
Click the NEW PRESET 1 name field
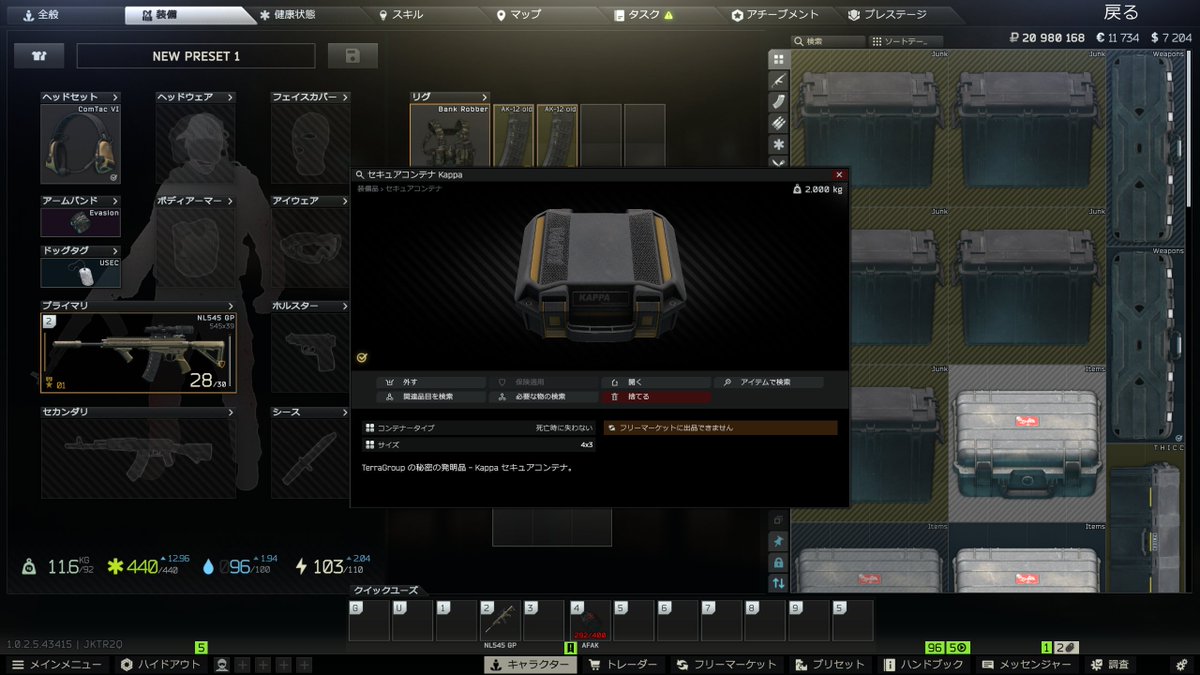[x=196, y=56]
